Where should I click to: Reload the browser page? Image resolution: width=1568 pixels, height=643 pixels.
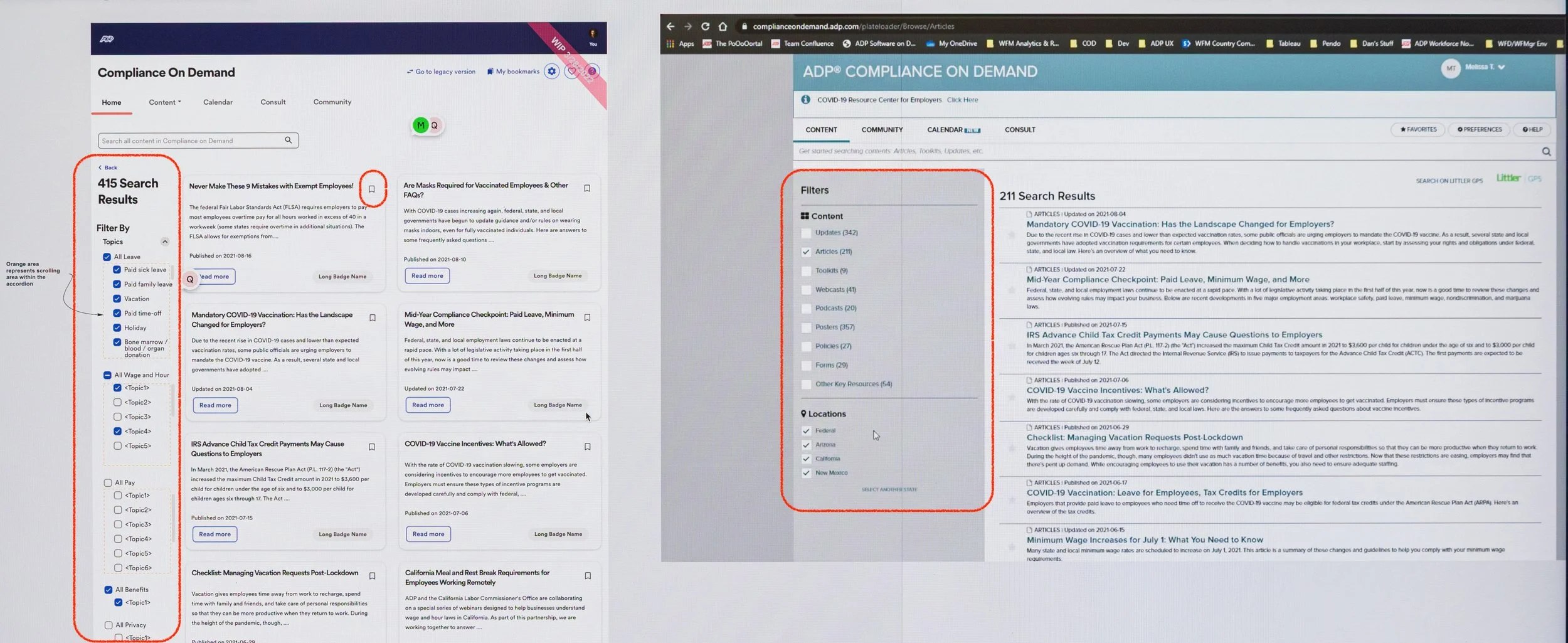click(x=705, y=26)
